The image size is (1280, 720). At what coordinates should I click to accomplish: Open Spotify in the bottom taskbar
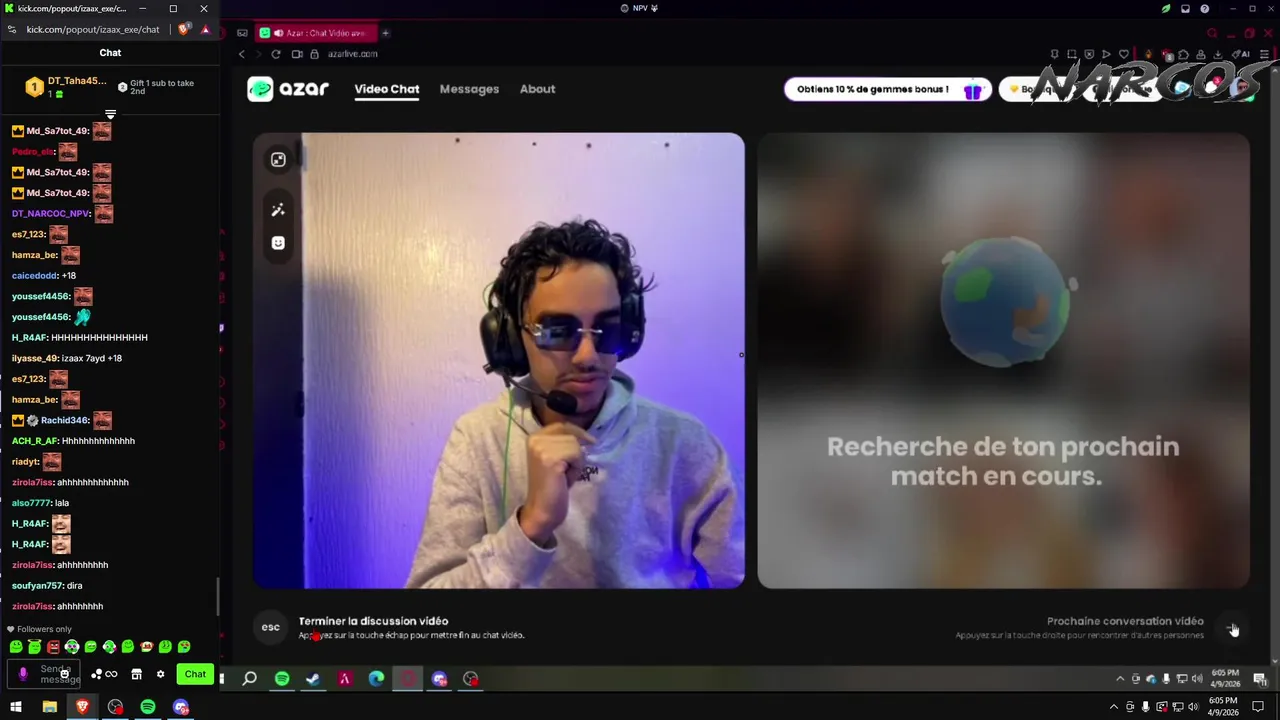tap(148, 707)
